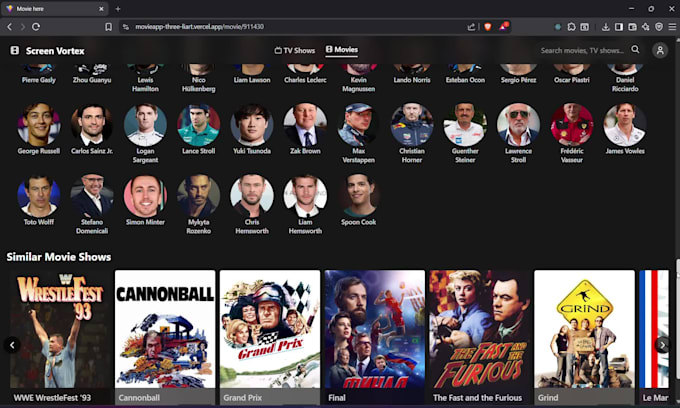Screen dimensions: 680x408
Task: Click the Oscar Piastri name
Action: click(x=572, y=80)
